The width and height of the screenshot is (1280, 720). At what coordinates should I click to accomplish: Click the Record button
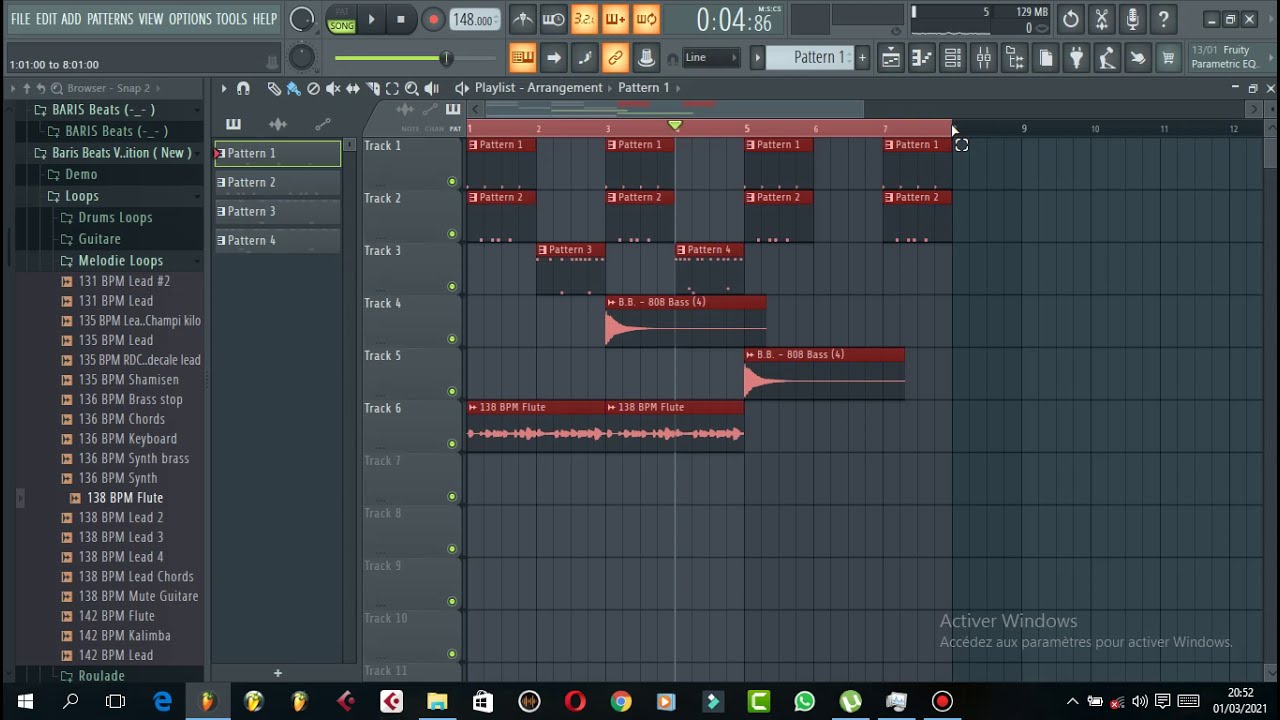433,19
